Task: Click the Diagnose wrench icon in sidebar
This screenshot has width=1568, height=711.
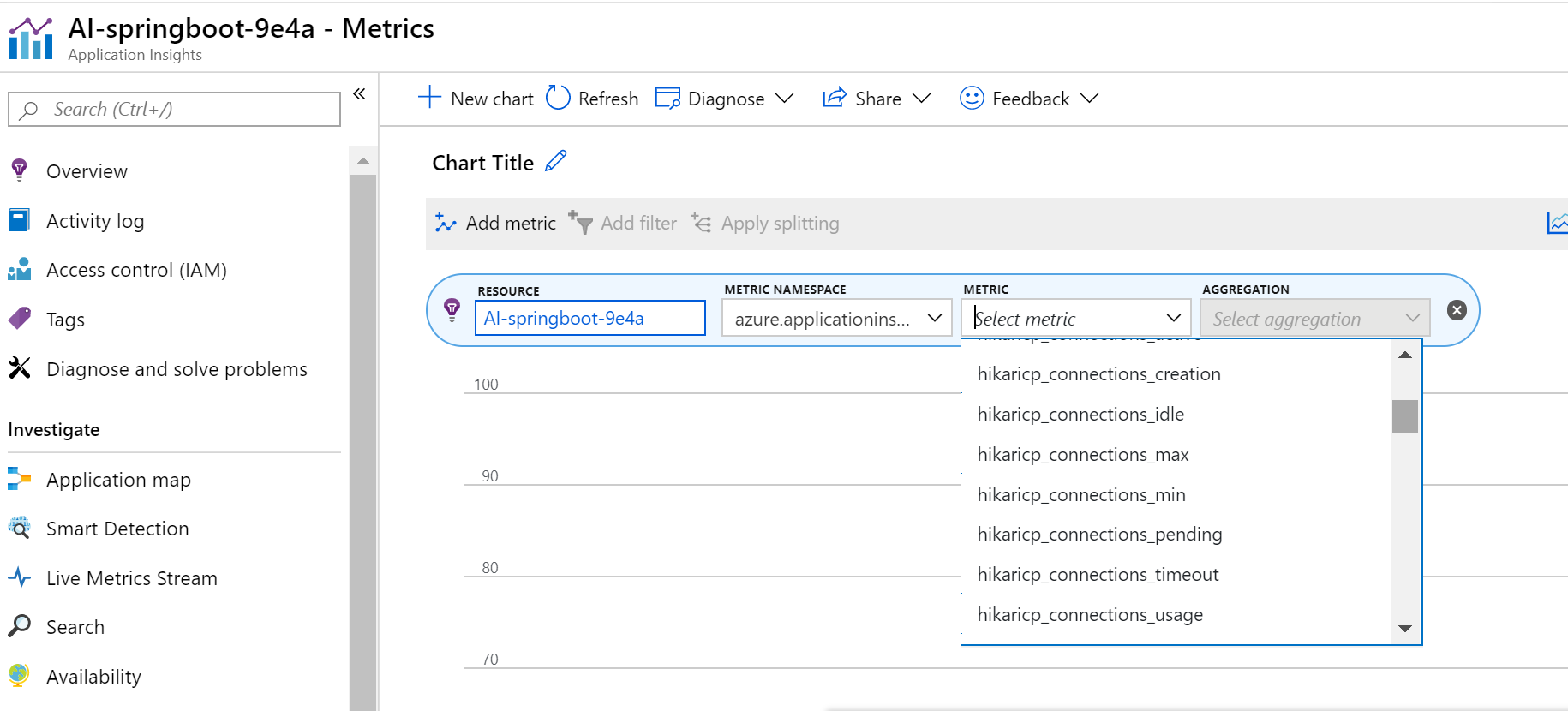Action: (x=19, y=368)
